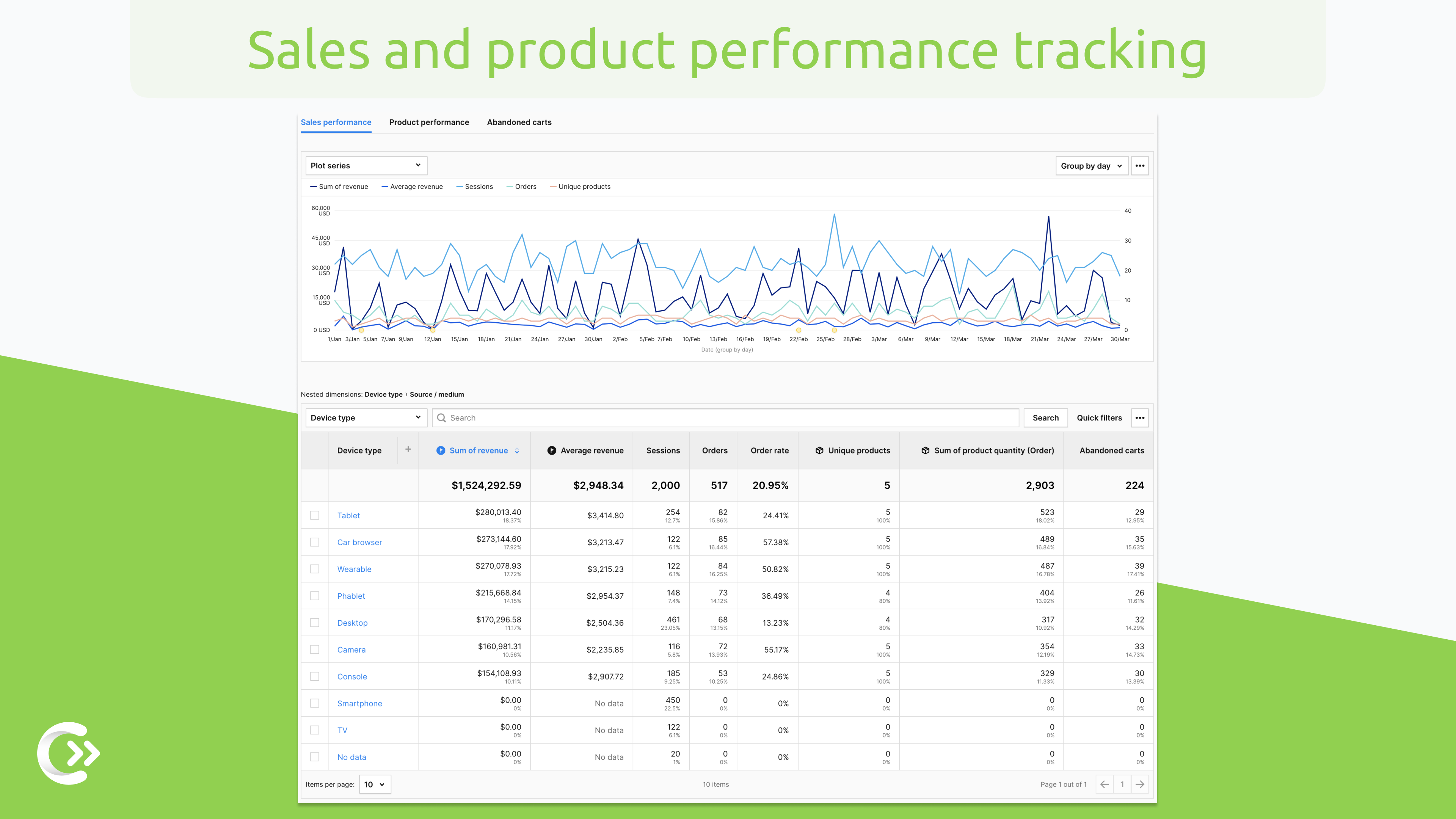Open chart options three-dot menu

1139,166
